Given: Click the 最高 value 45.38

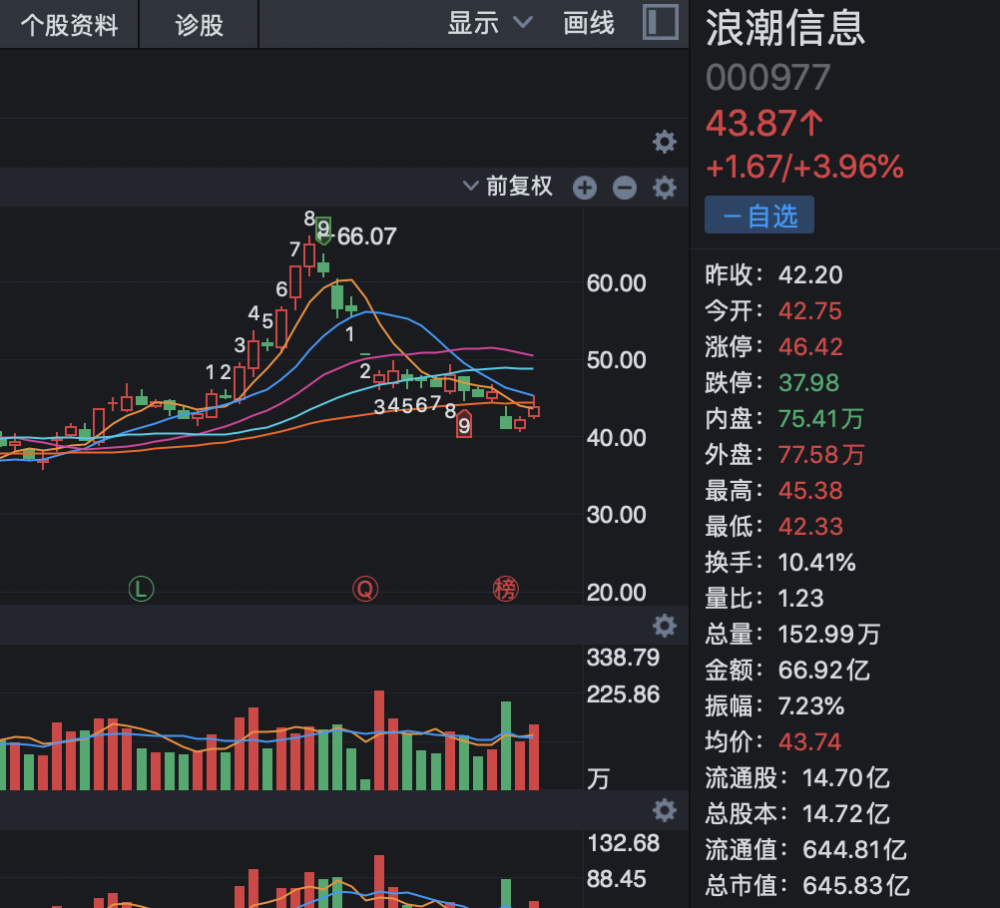Looking at the screenshot, I should point(810,490).
